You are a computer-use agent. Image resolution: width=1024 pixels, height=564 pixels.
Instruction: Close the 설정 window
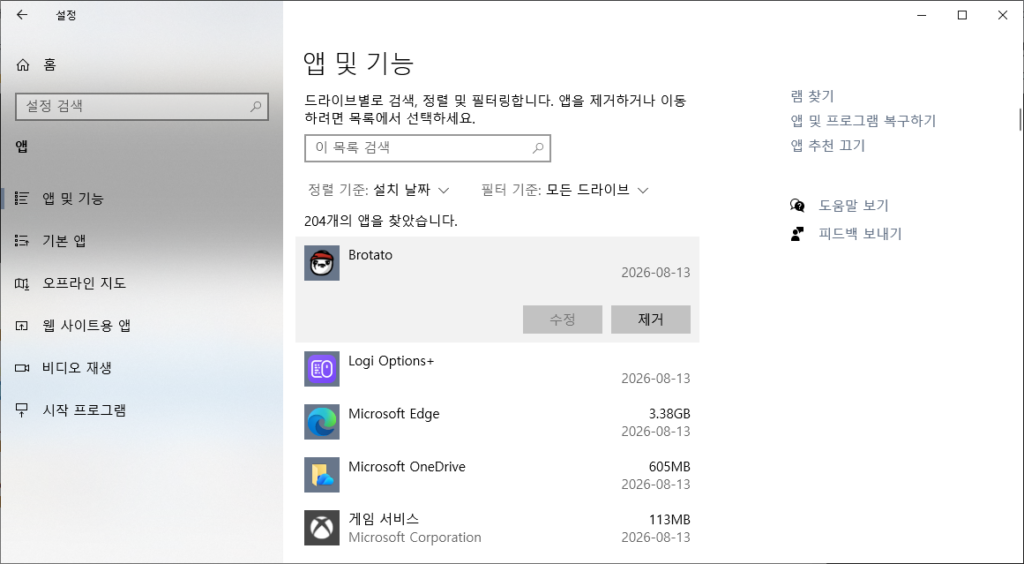(x=1002, y=15)
